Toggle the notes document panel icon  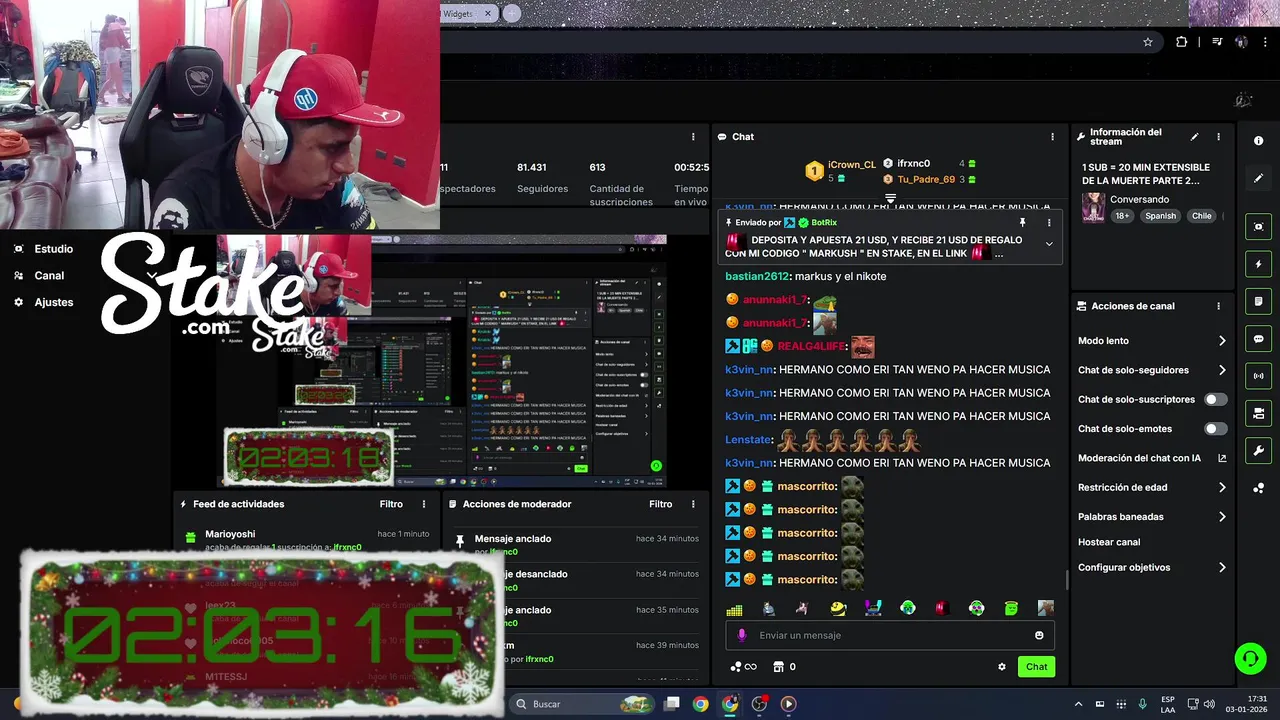(1258, 301)
